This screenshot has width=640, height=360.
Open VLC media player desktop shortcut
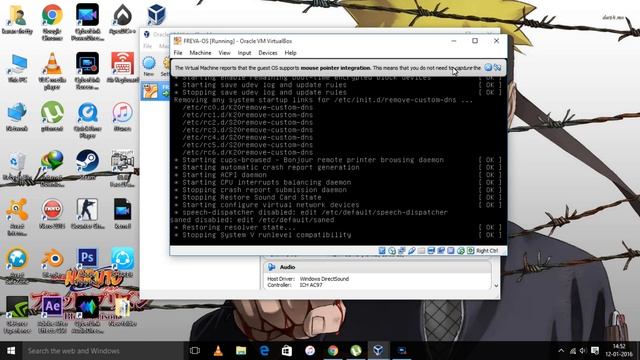[x=52, y=71]
